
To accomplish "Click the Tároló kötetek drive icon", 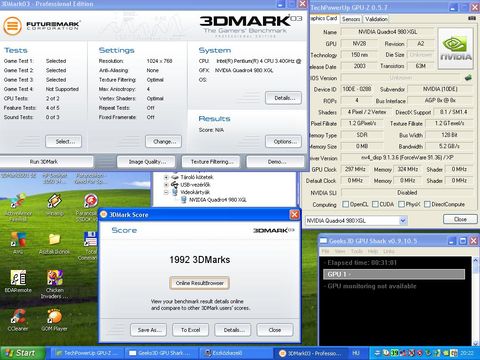I will click(175, 177).
